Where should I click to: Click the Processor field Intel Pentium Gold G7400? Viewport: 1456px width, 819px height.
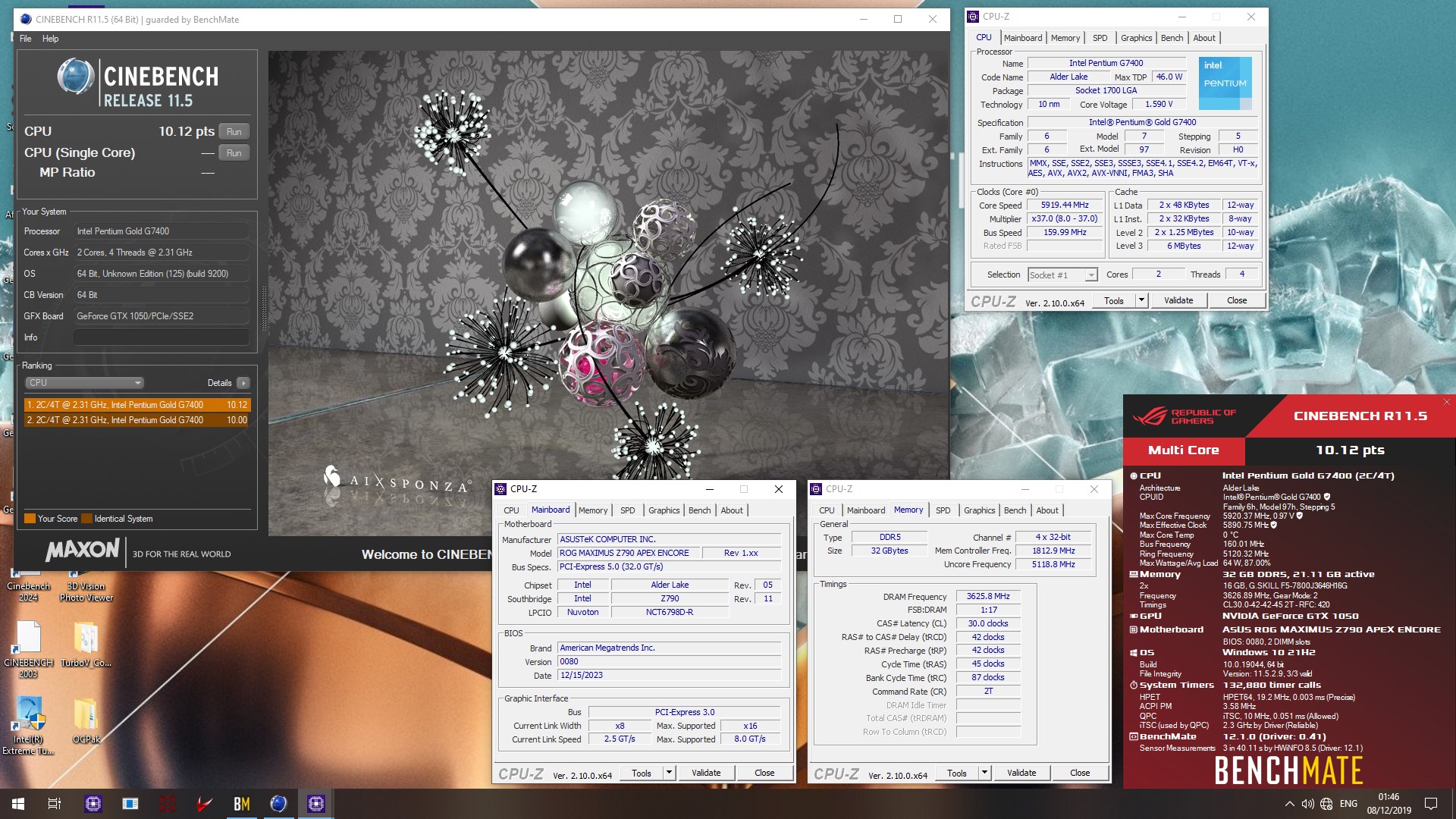(x=162, y=231)
